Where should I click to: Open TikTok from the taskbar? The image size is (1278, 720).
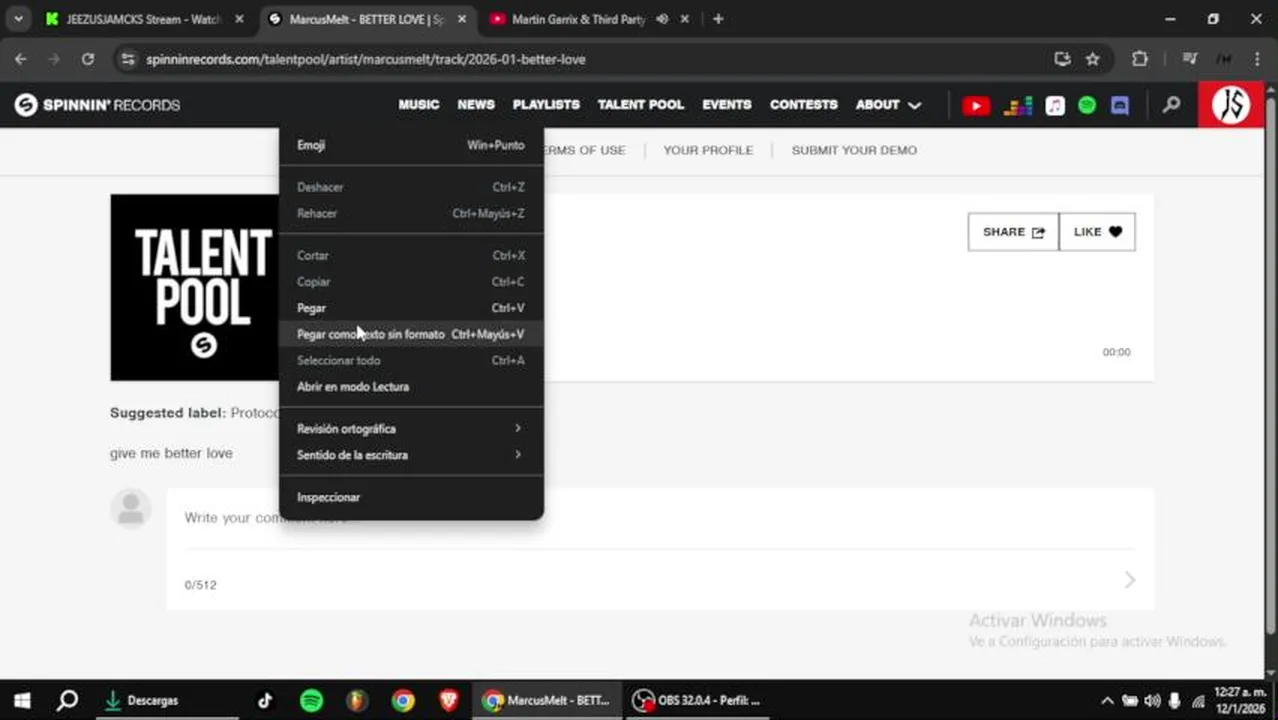[x=265, y=701]
